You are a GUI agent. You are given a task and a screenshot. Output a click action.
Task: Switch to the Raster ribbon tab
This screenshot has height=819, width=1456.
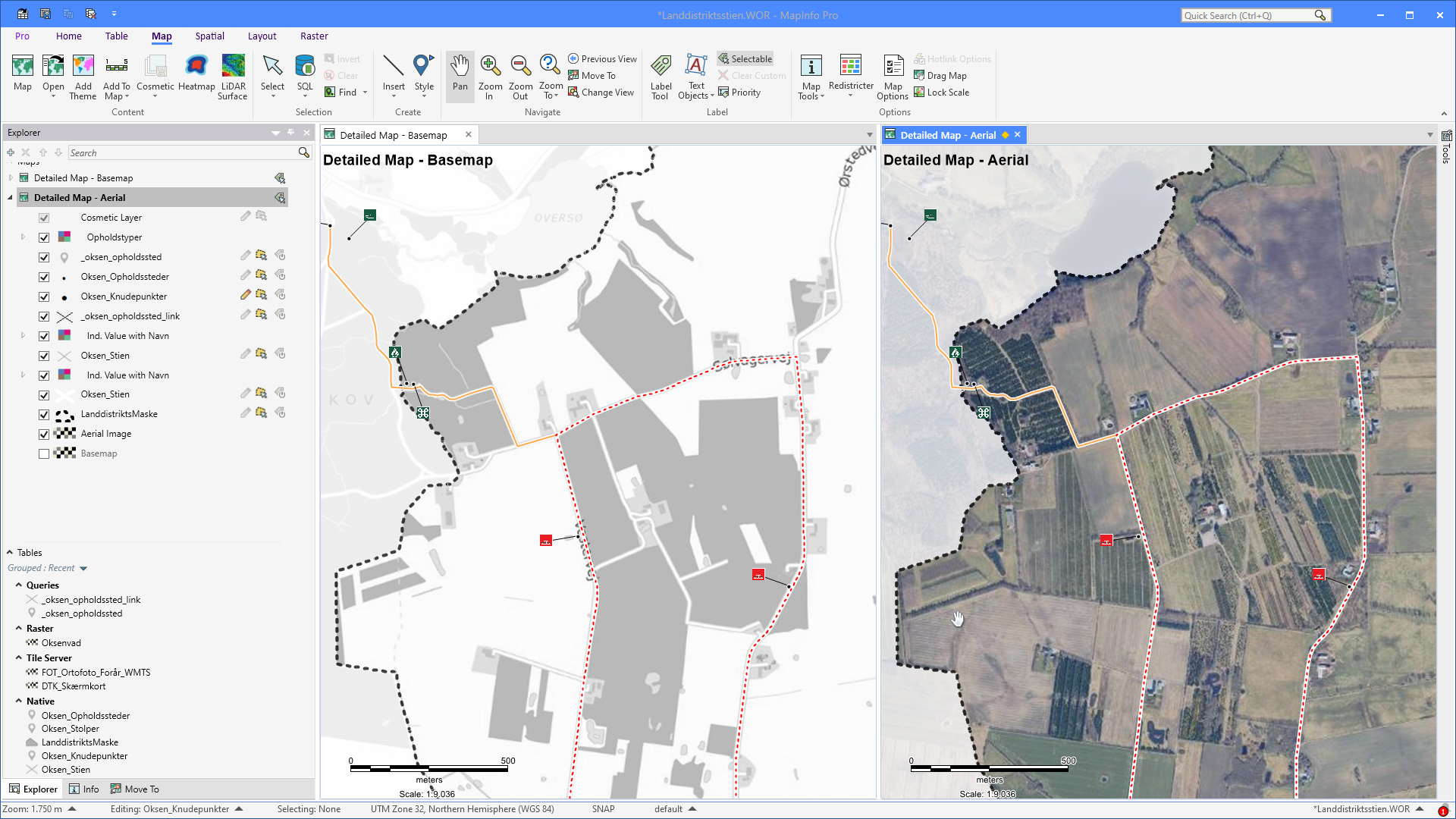click(314, 36)
